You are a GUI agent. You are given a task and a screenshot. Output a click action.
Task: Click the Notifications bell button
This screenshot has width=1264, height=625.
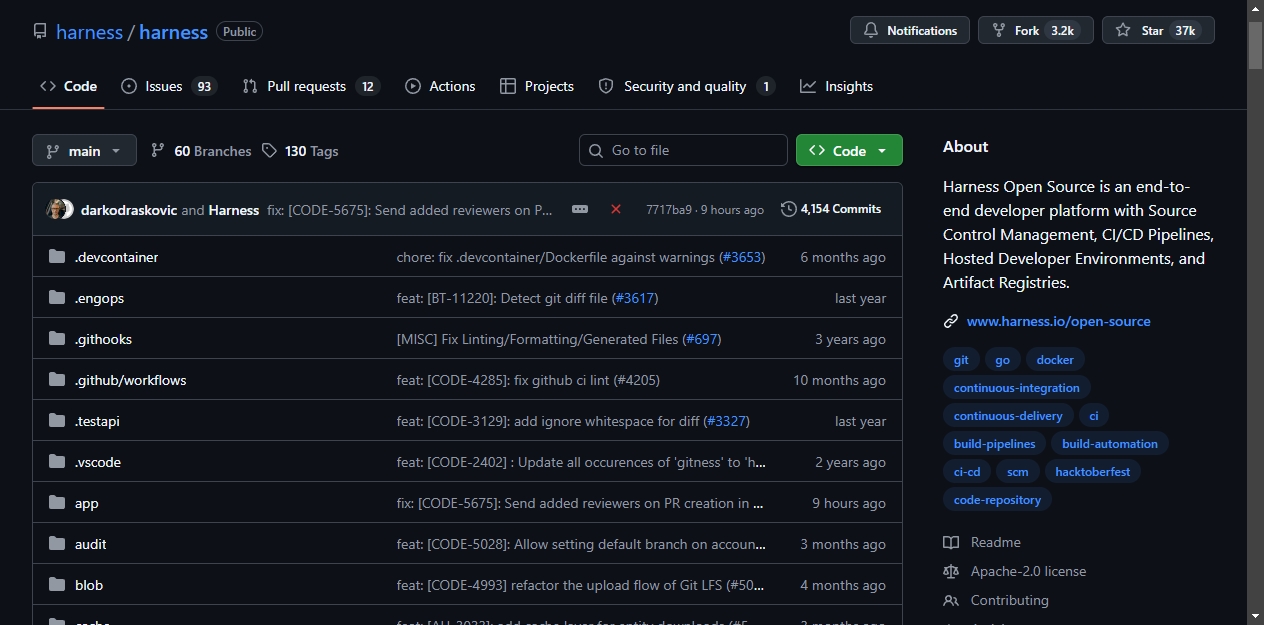(x=910, y=30)
